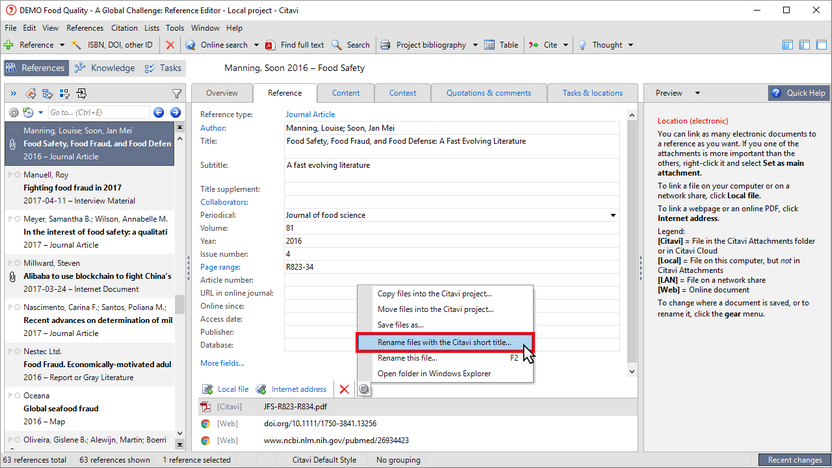Toggle read-status circle on Manuell, Roy
The width and height of the screenshot is (832, 468).
(x=18, y=175)
